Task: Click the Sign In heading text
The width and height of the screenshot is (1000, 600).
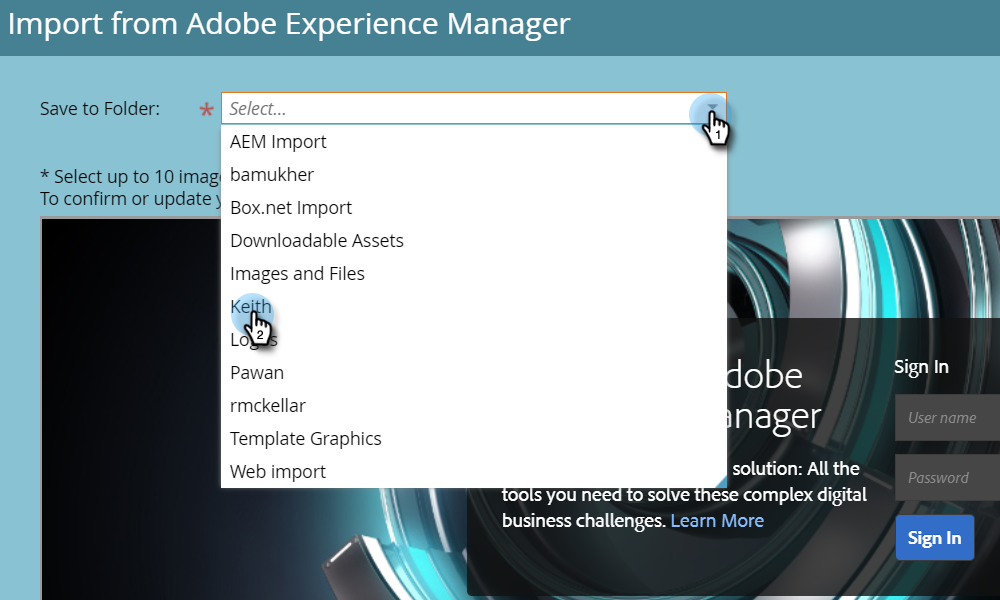Action: [x=921, y=367]
